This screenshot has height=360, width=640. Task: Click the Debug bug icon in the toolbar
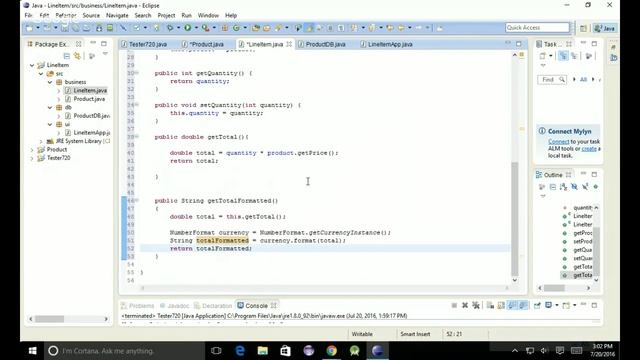pos(170,28)
